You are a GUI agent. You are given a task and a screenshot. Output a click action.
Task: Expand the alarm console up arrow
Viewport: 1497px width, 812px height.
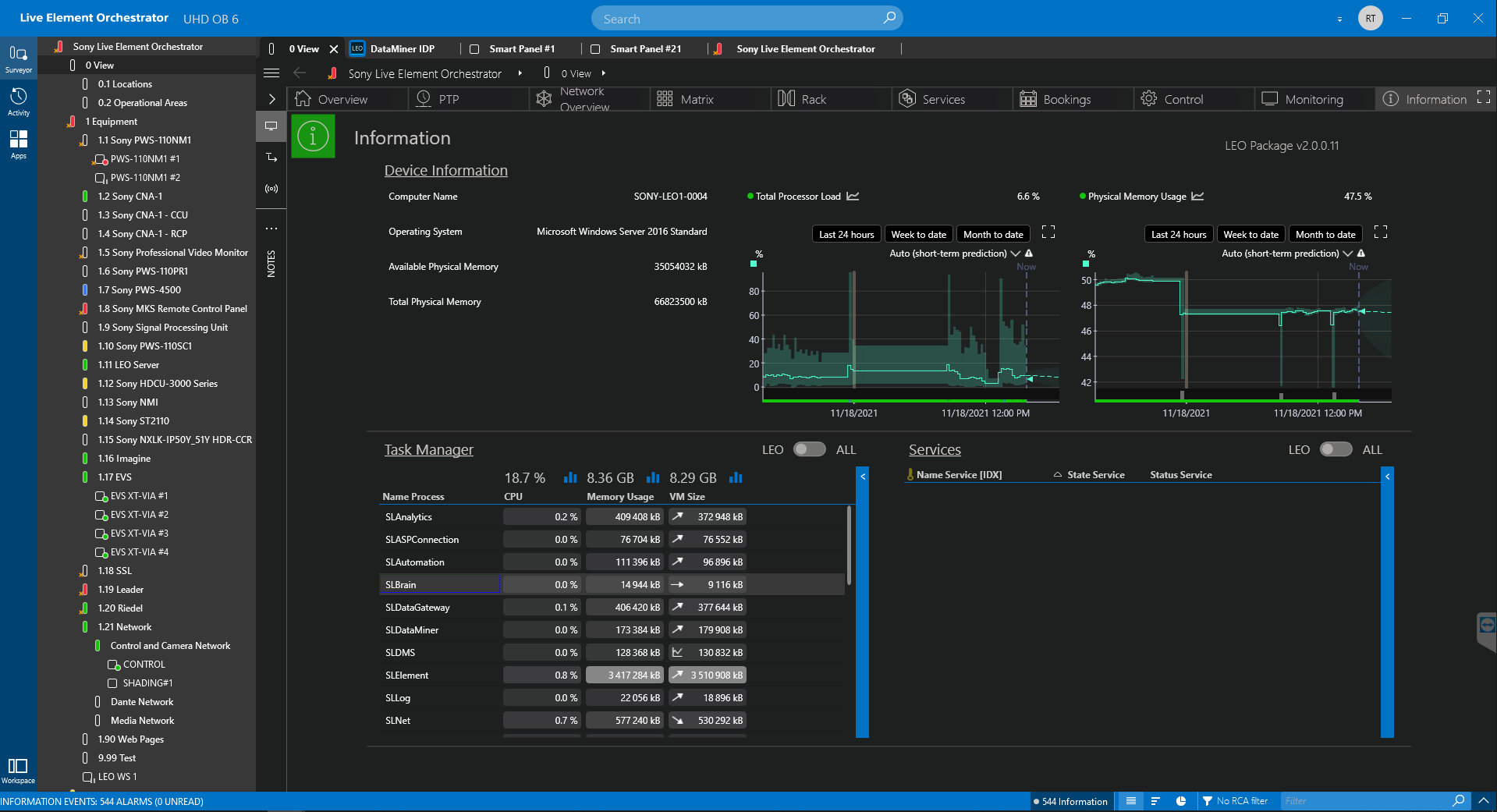1484,801
